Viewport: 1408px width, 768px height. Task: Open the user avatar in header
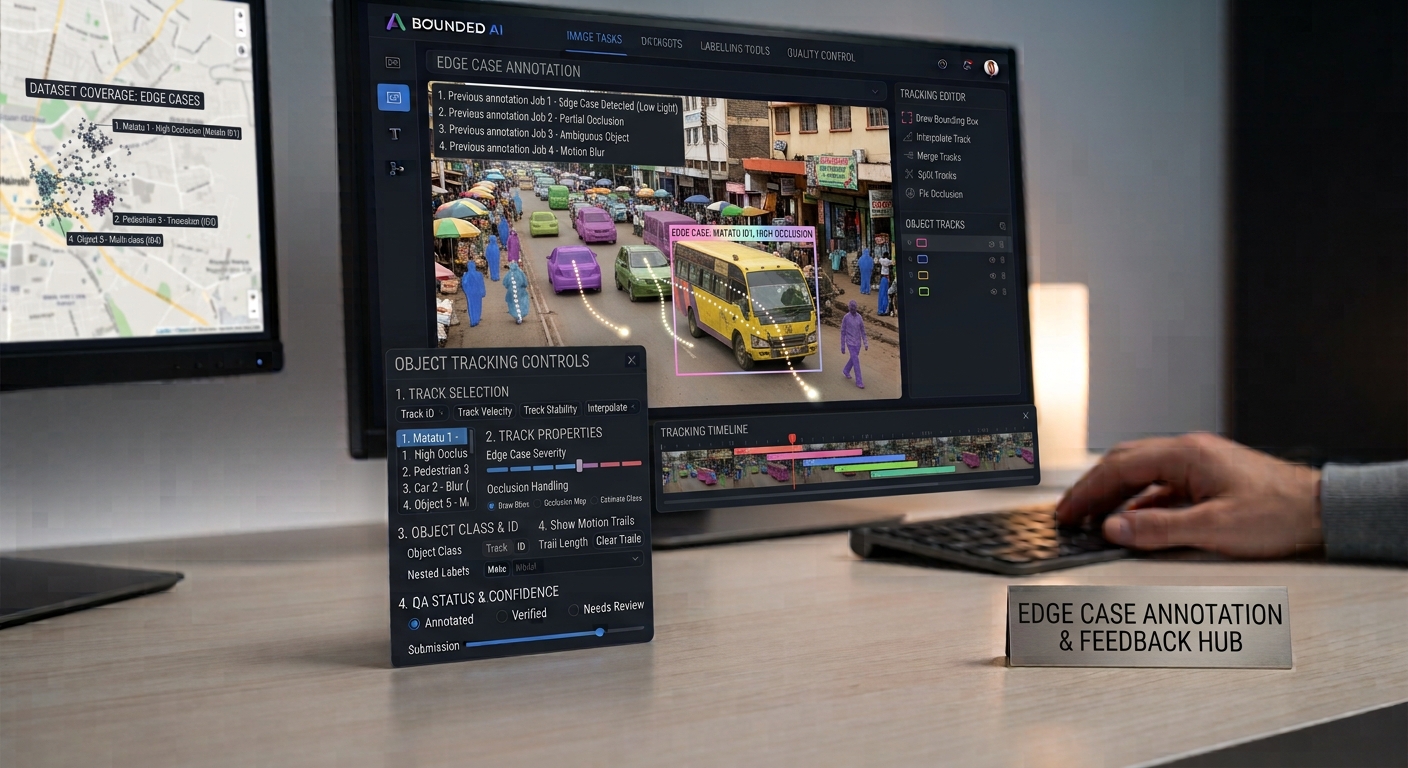[x=991, y=67]
